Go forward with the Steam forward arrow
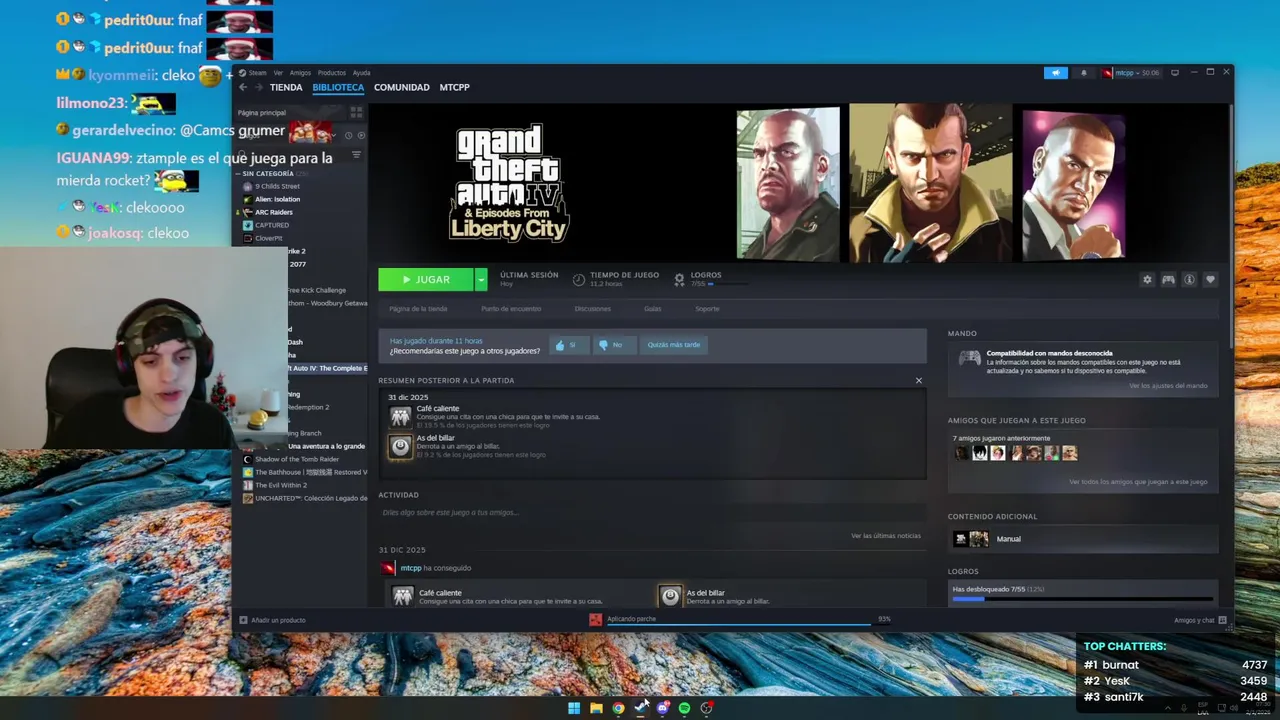This screenshot has height=720, width=1280. (258, 87)
